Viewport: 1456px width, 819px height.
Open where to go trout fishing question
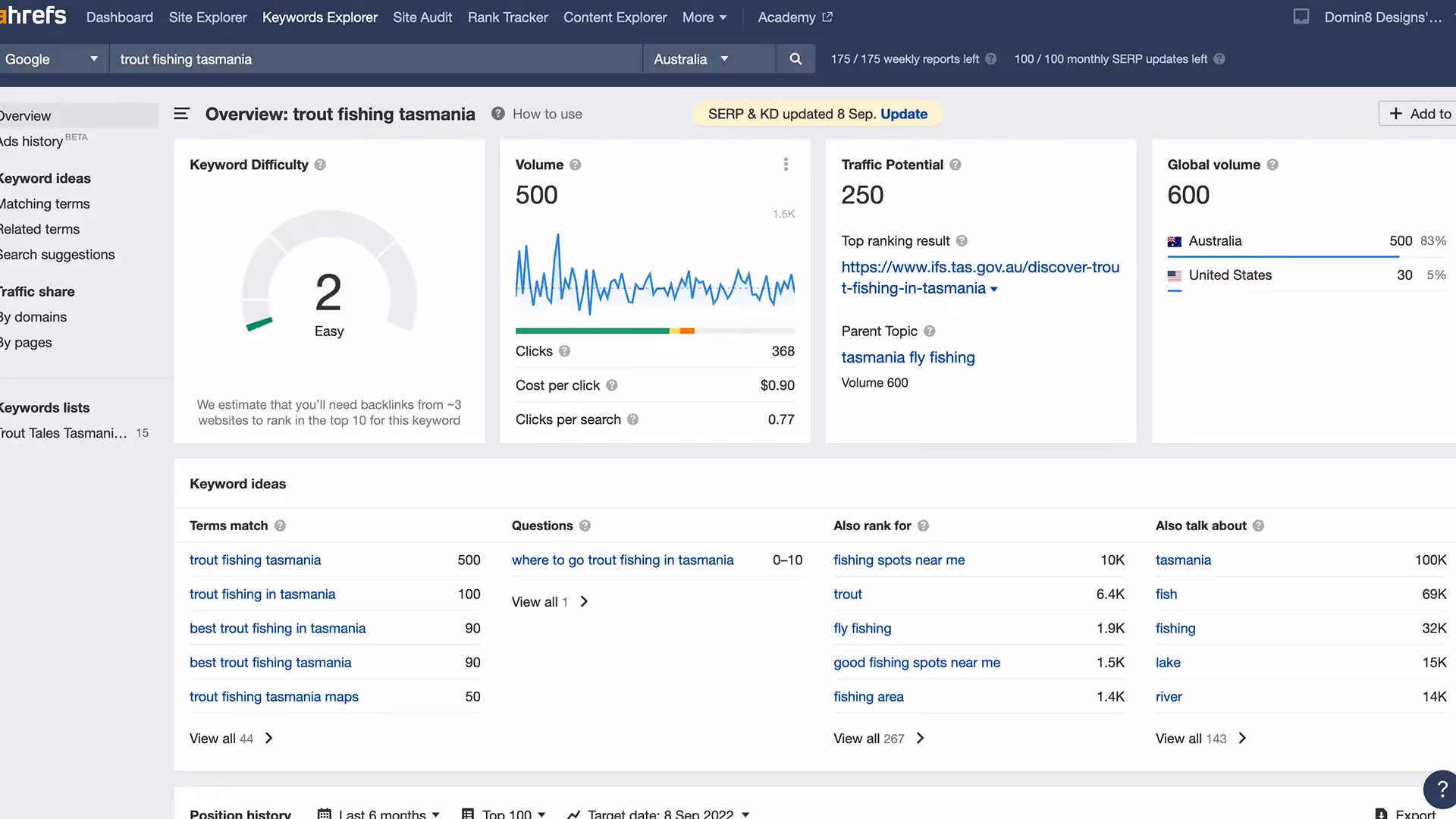[623, 560]
